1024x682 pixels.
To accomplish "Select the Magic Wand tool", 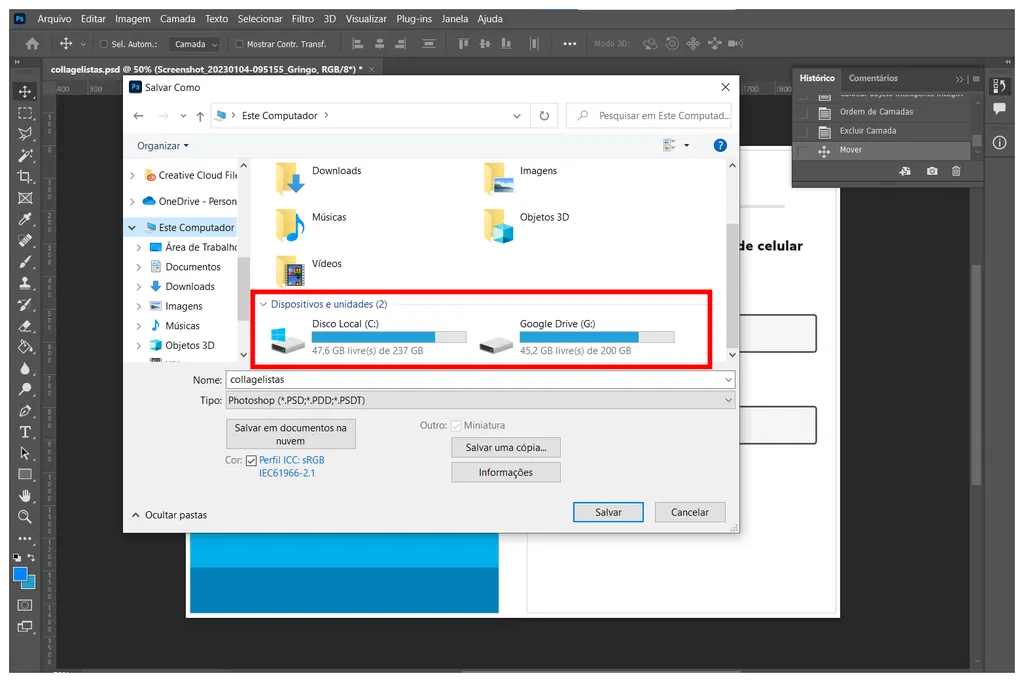I will 25,155.
